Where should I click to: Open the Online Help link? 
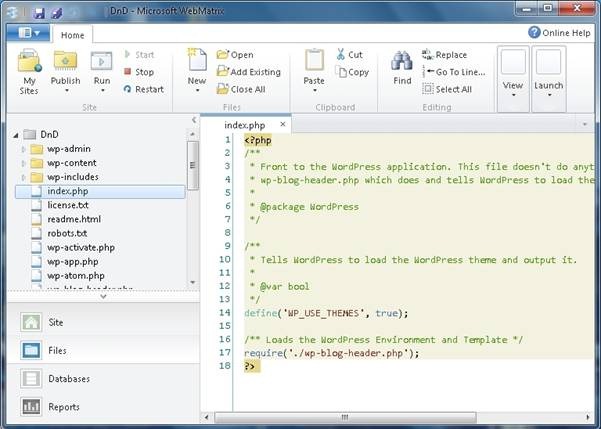coord(560,32)
